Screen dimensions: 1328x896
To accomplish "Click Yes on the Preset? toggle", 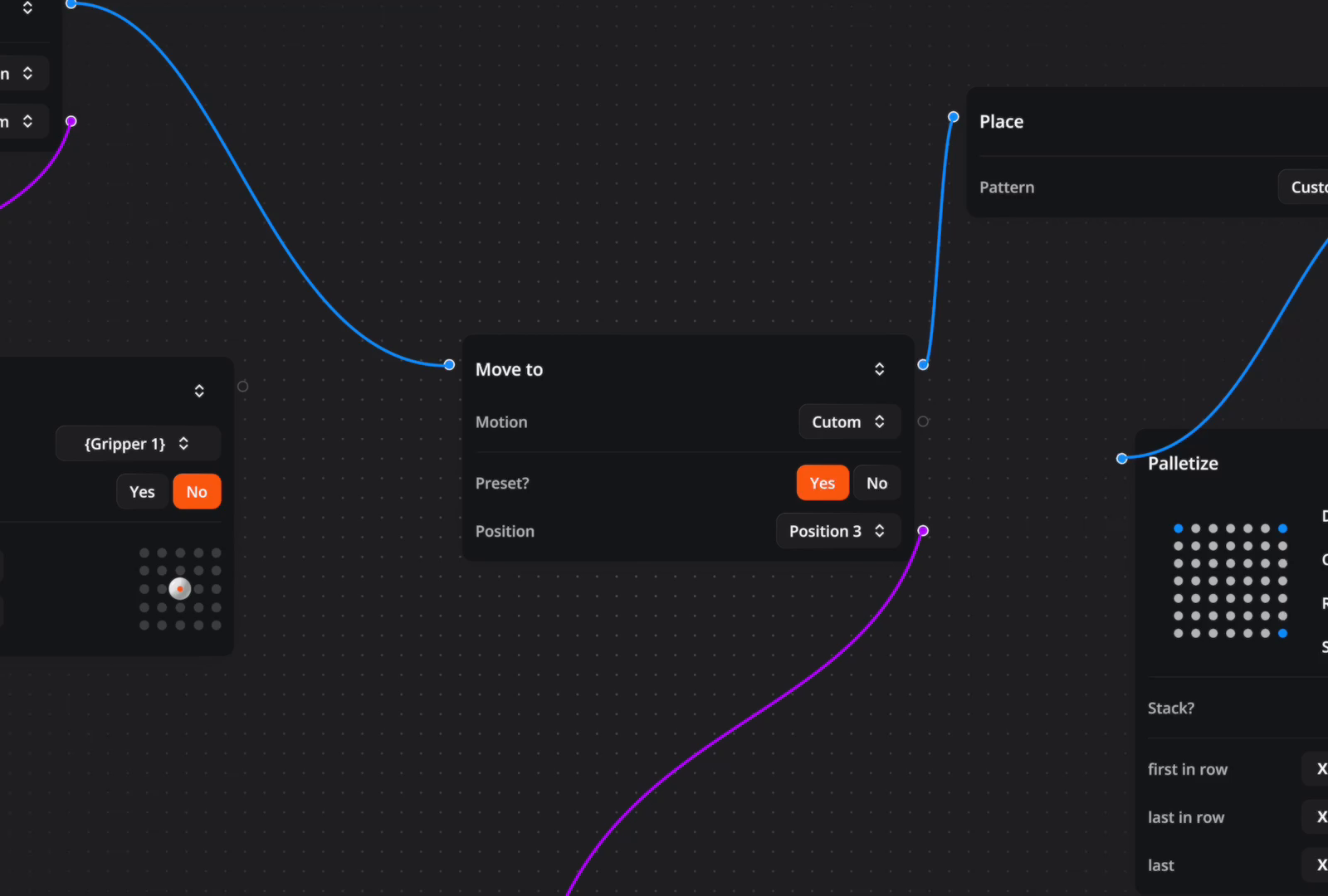I will click(x=822, y=483).
